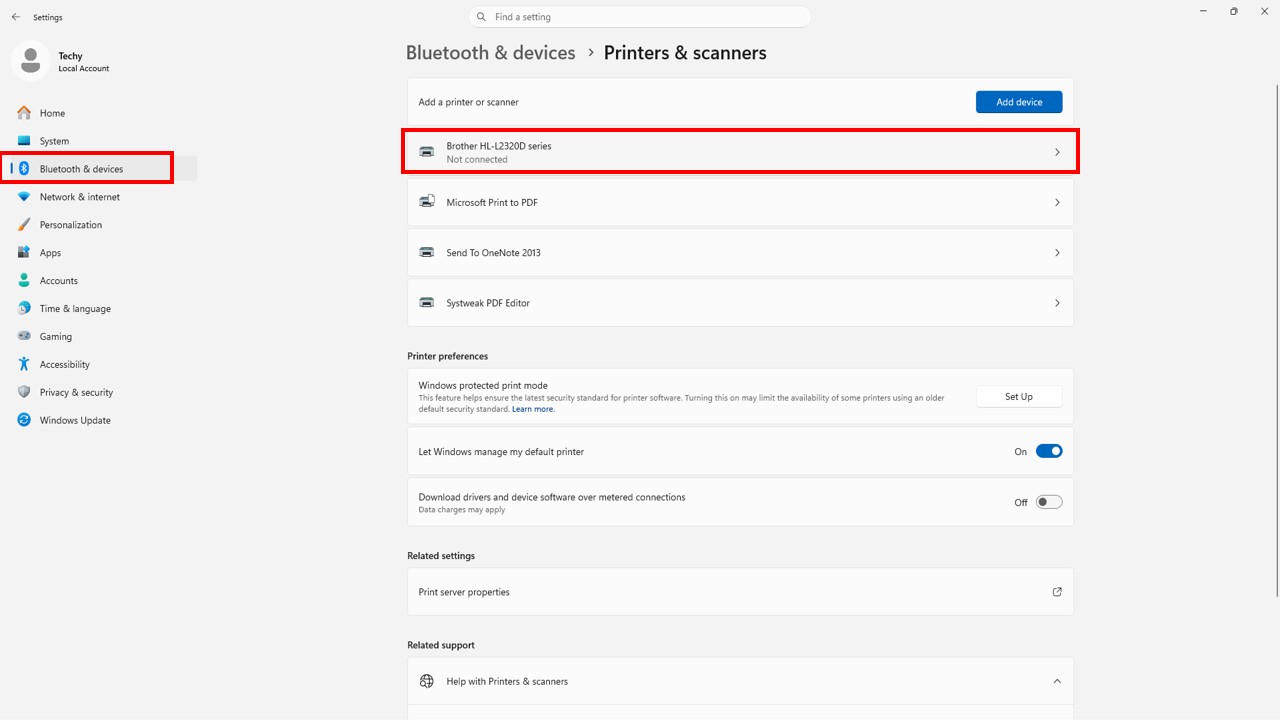This screenshot has width=1280, height=720.
Task: Open Microsoft Print to PDF chevron
Action: tap(1057, 202)
